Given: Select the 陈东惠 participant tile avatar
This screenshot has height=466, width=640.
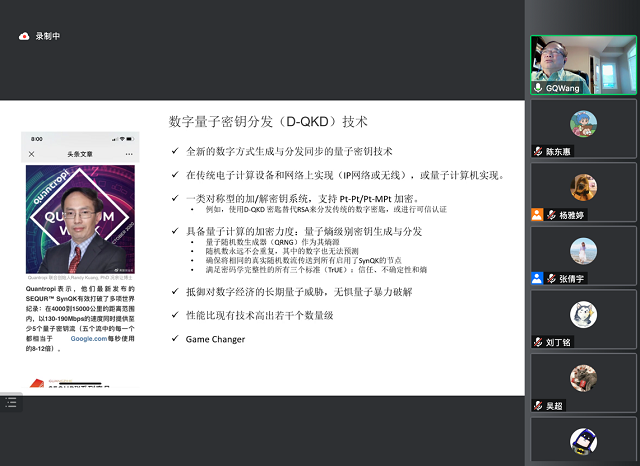Looking at the screenshot, I should [x=583, y=123].
